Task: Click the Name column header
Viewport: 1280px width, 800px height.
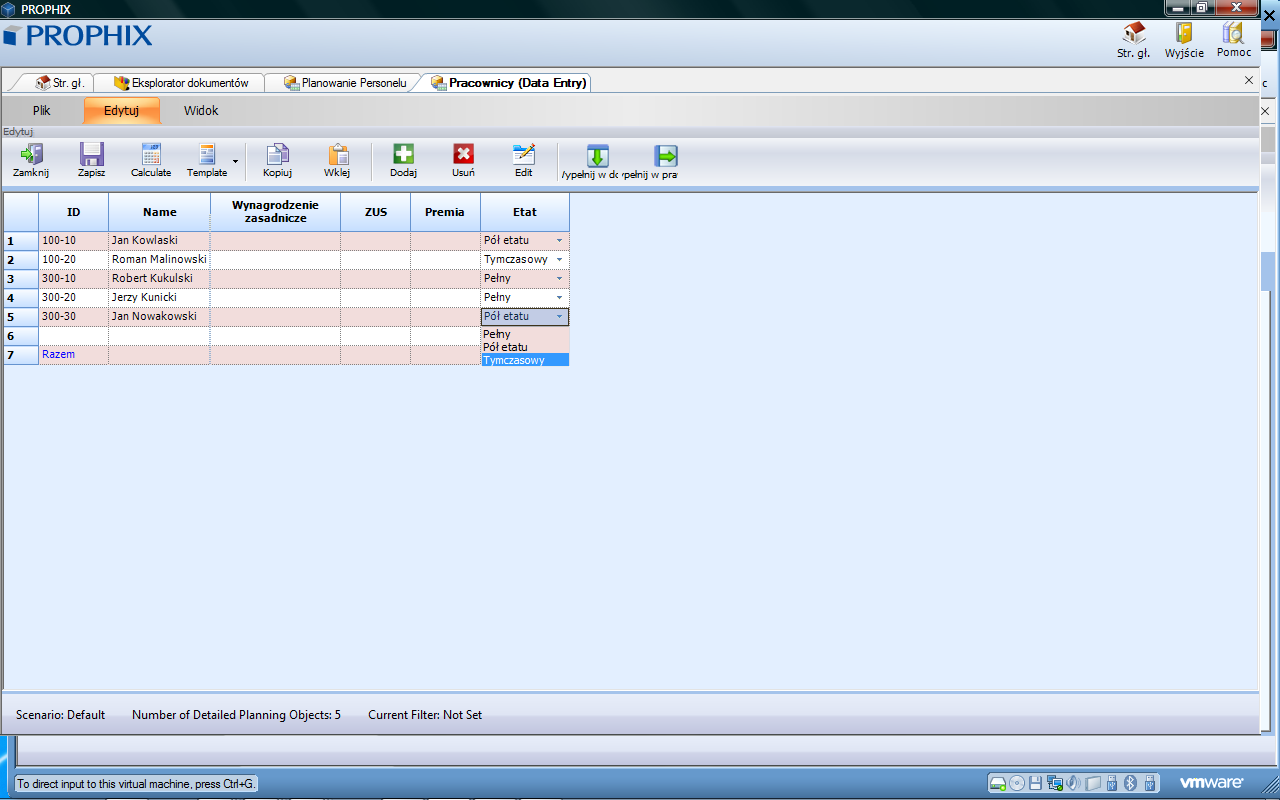Action: (x=160, y=212)
